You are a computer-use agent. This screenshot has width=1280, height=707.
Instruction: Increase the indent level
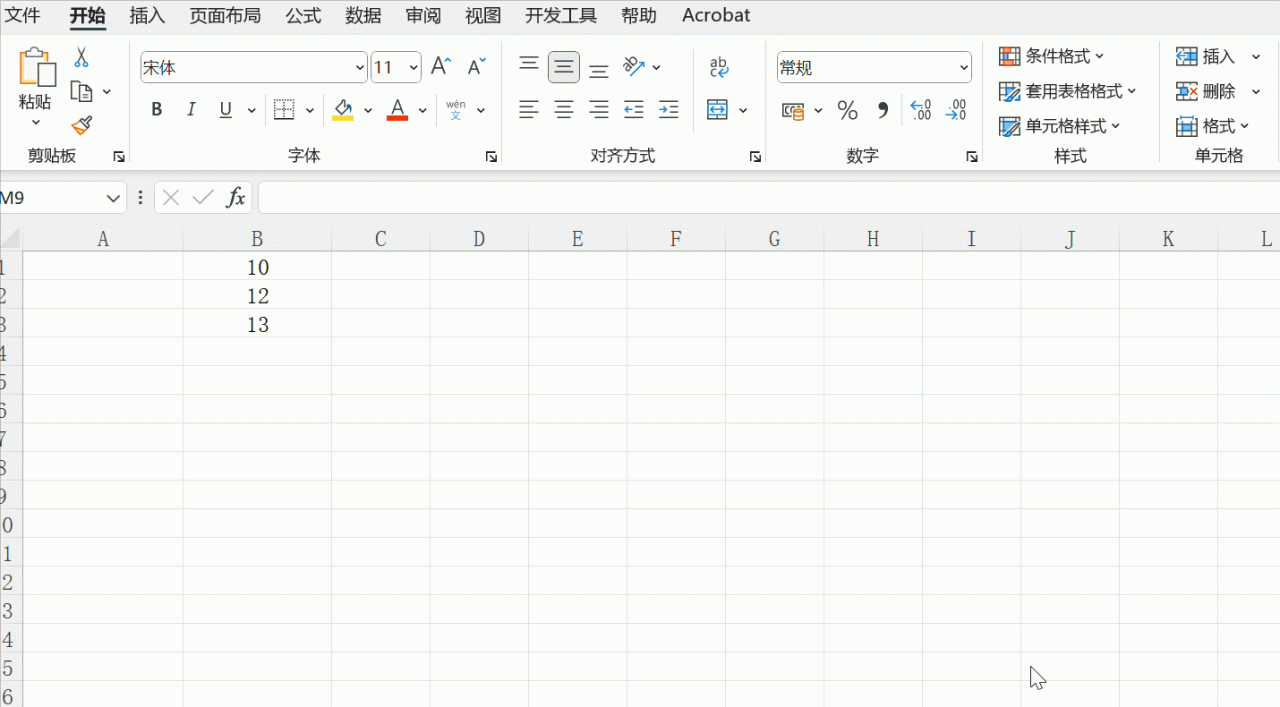668,110
